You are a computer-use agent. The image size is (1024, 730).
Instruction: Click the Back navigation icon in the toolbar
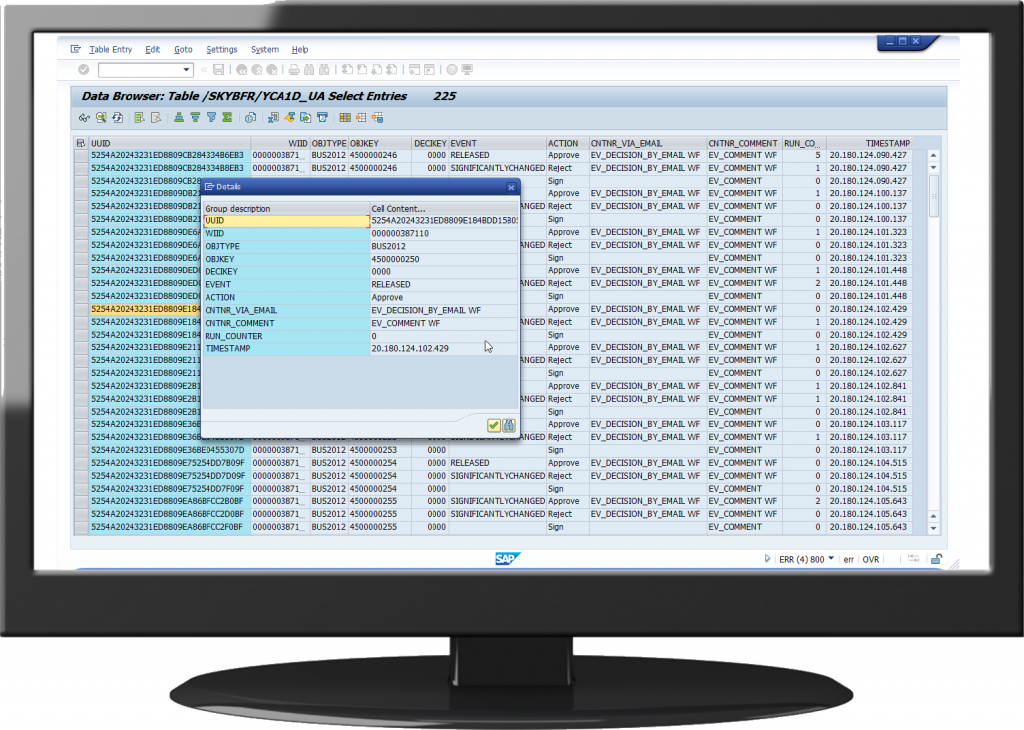(242, 69)
